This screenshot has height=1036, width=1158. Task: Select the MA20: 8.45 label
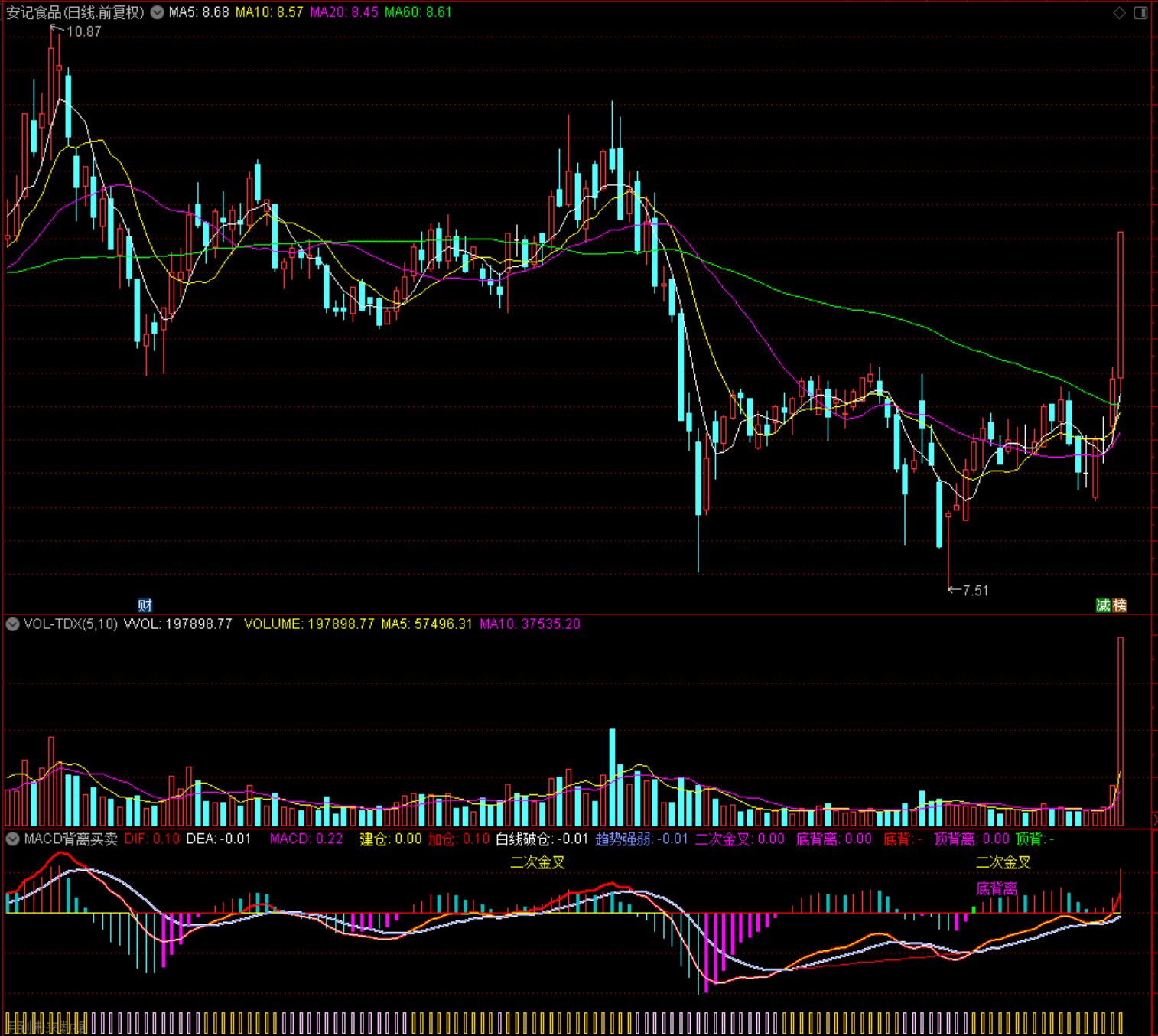pyautogui.click(x=344, y=12)
